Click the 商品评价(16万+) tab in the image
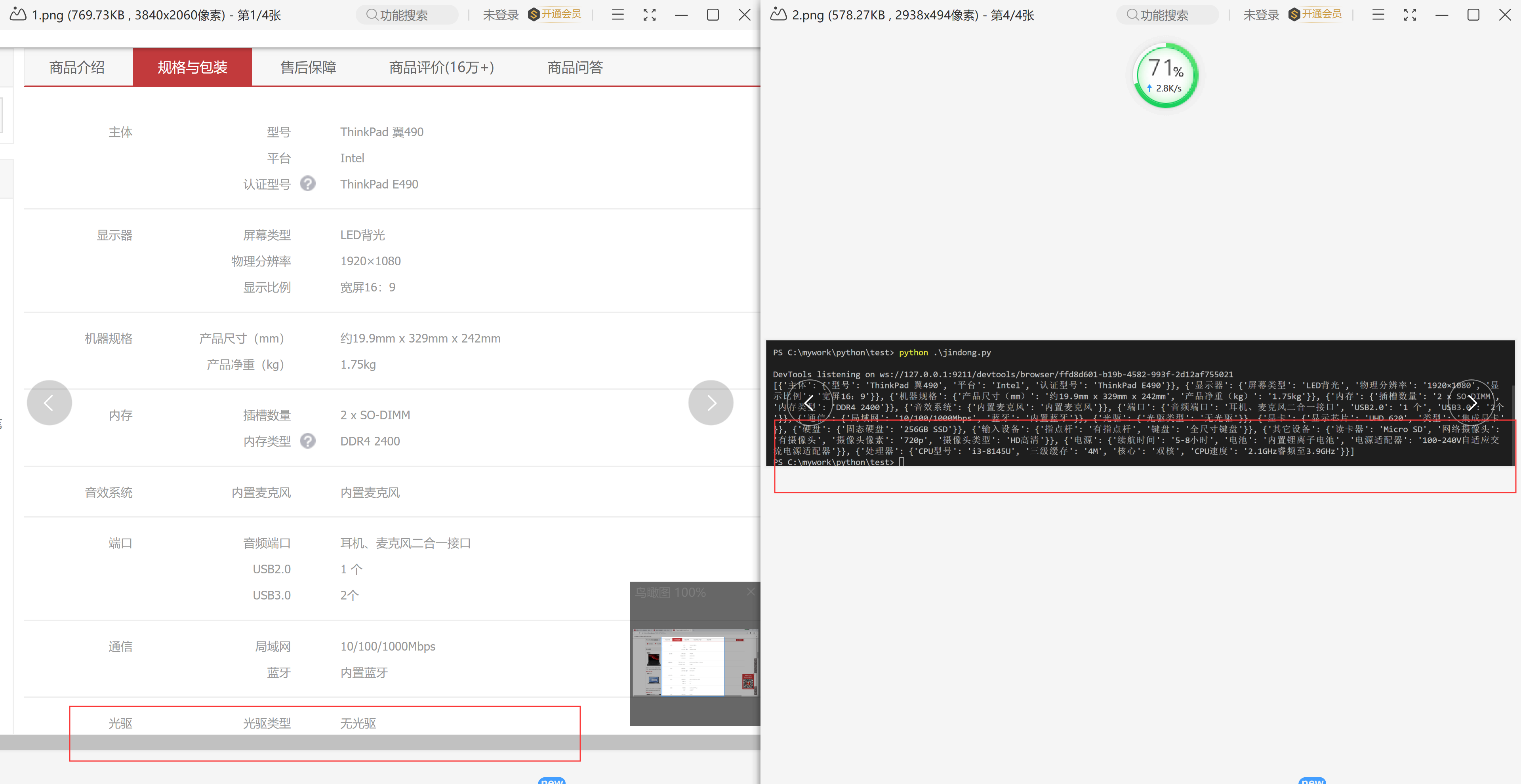The height and width of the screenshot is (784, 1521). (x=442, y=67)
